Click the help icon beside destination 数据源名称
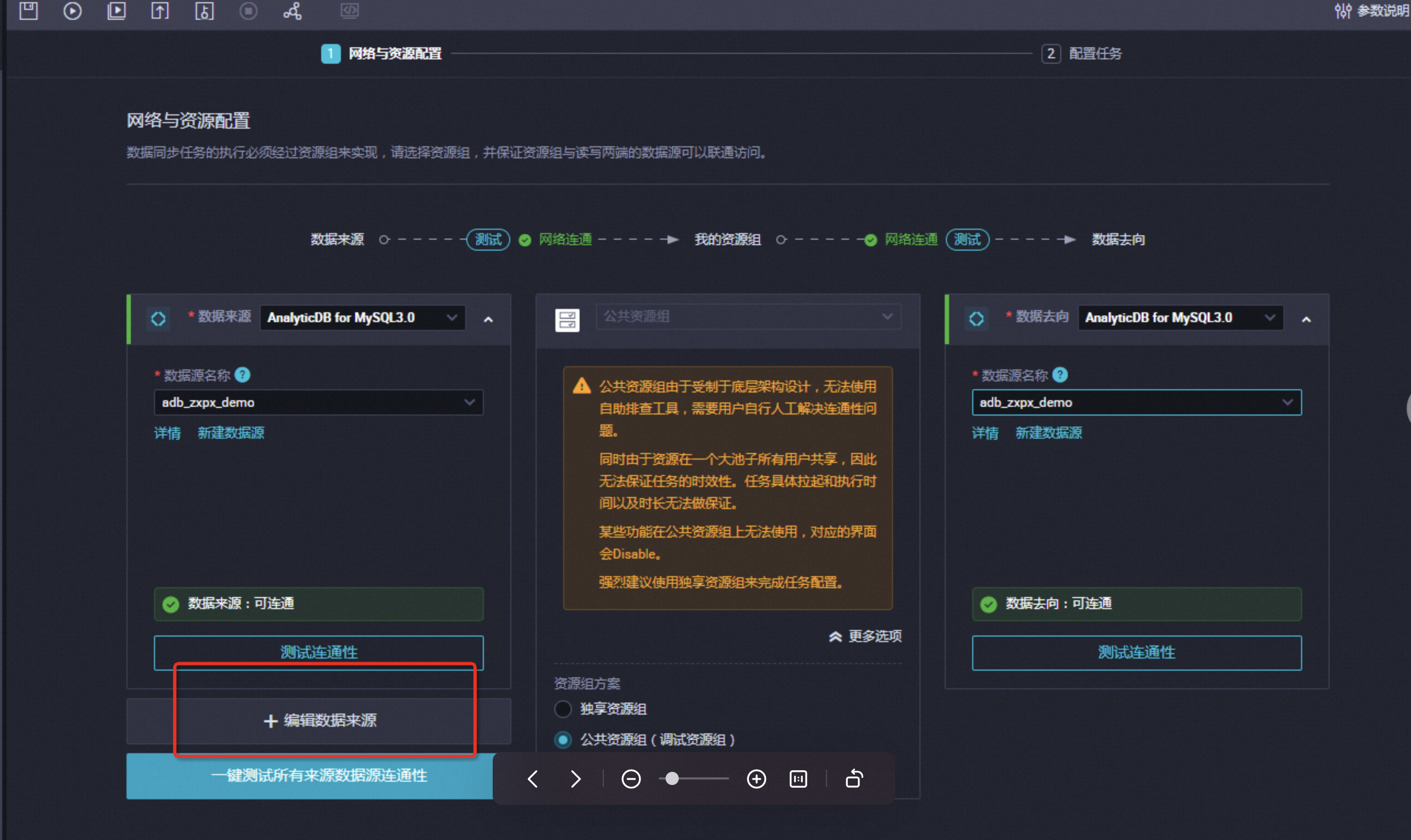Viewport: 1411px width, 840px height. pos(1060,375)
